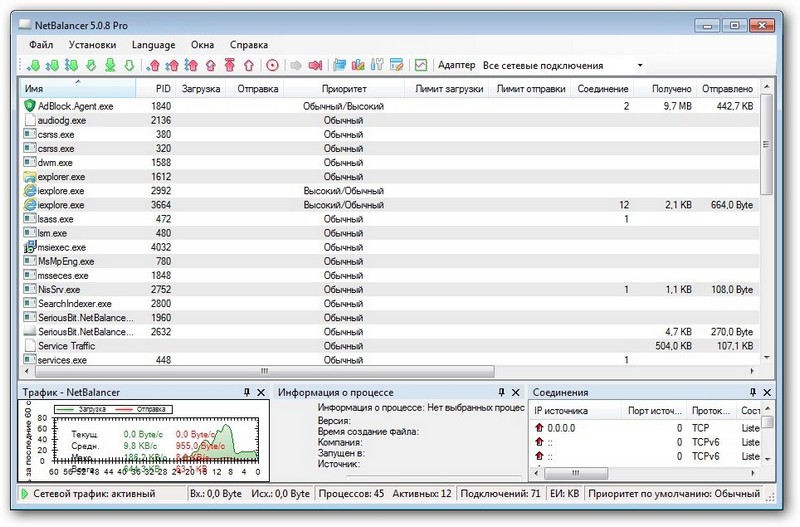
Task: Open the Установки menu
Action: tap(92, 45)
